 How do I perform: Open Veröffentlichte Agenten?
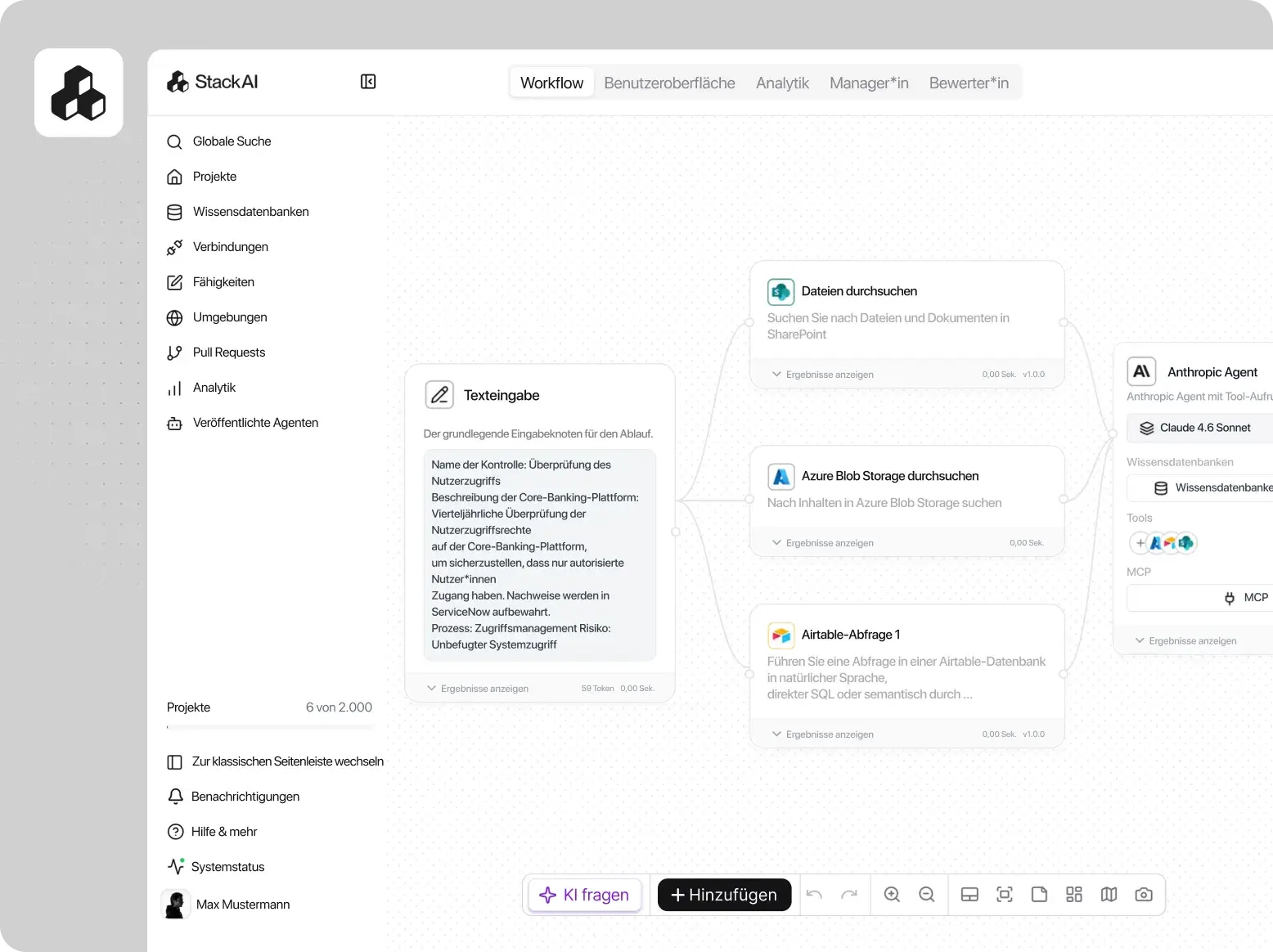[243, 423]
